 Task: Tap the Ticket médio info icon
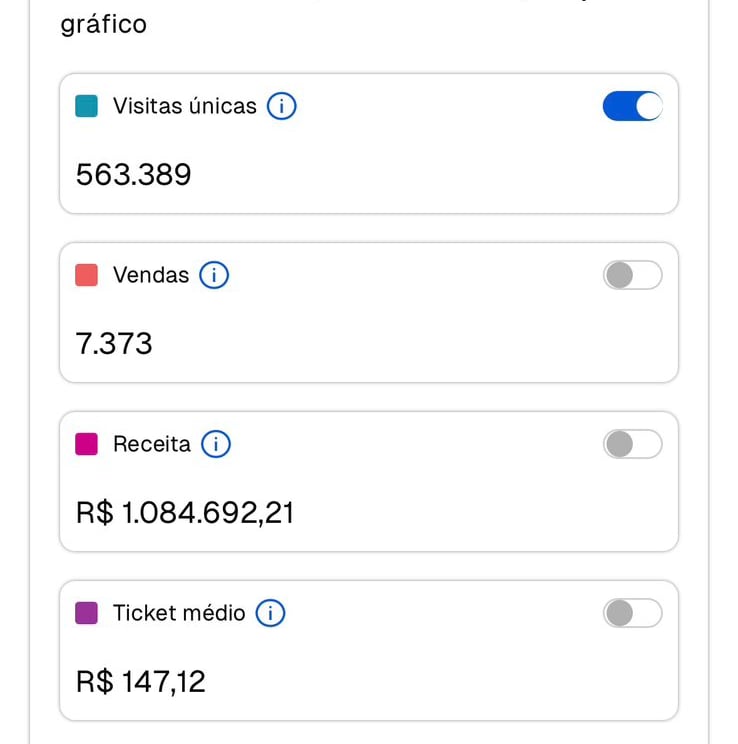[270, 613]
